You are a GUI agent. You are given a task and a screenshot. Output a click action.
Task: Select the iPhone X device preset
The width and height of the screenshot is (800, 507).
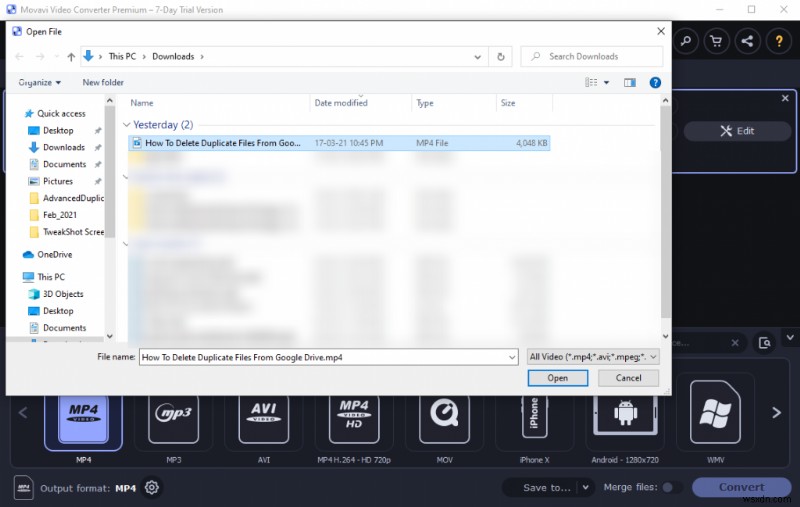pos(534,423)
